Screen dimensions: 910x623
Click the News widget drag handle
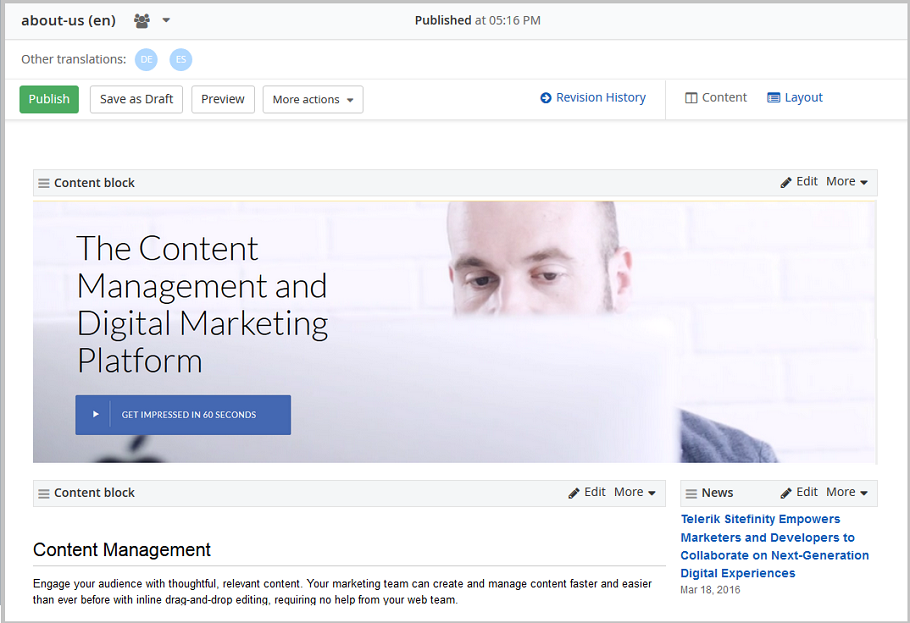pyautogui.click(x=691, y=494)
